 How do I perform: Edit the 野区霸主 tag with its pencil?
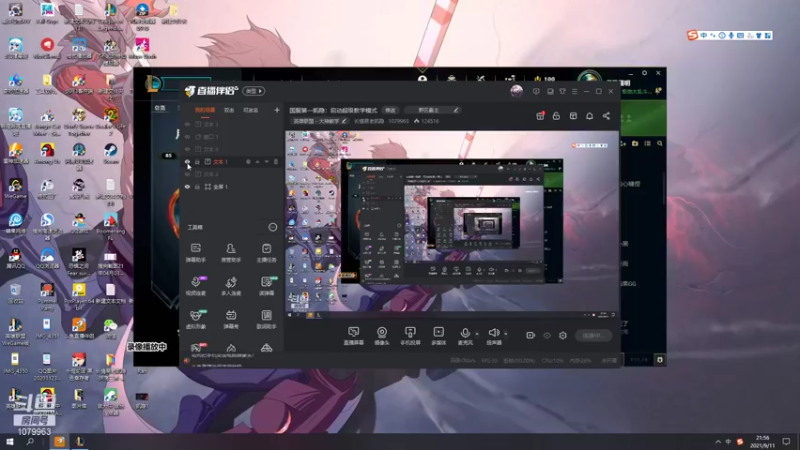point(456,110)
